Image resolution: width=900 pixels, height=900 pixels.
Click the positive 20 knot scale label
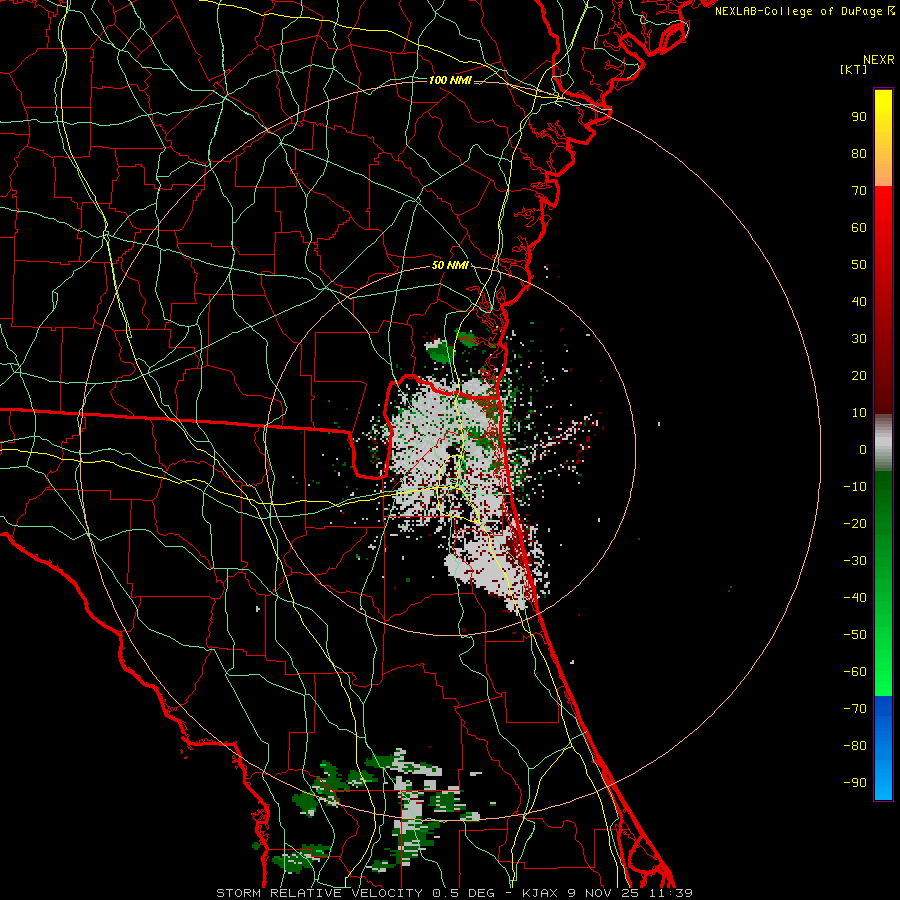(x=859, y=375)
